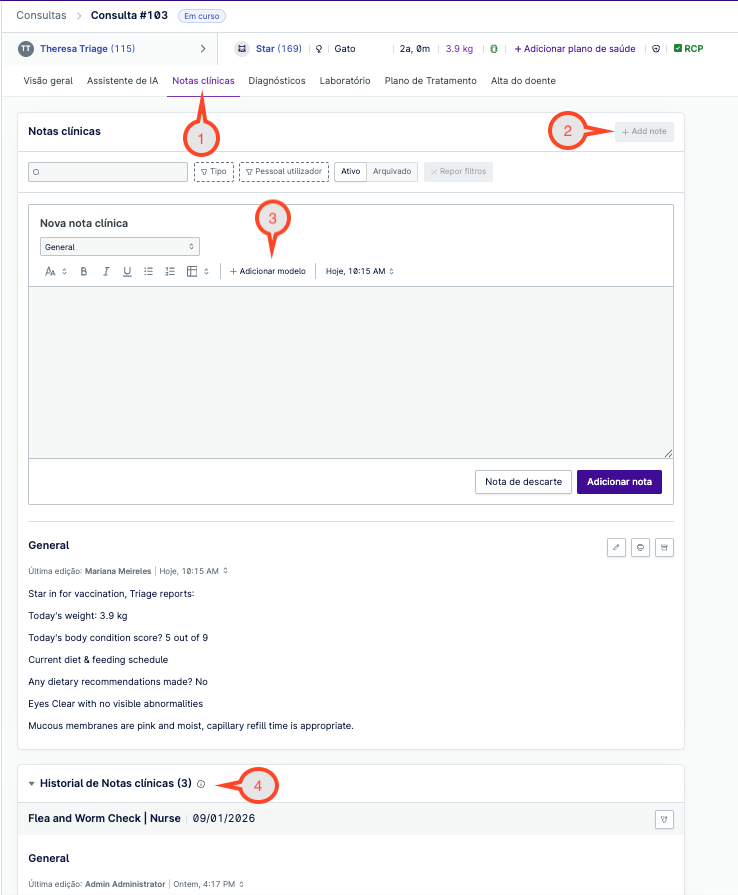Open the Star (169) patient link
Viewport: 738px width, 895px height.
click(279, 49)
